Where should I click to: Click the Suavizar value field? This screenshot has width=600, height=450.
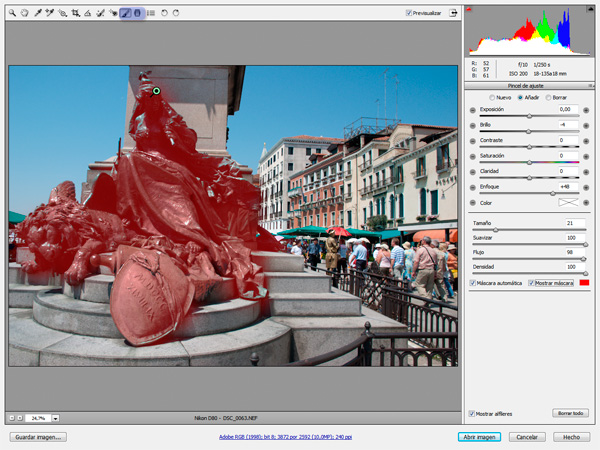[x=575, y=238]
